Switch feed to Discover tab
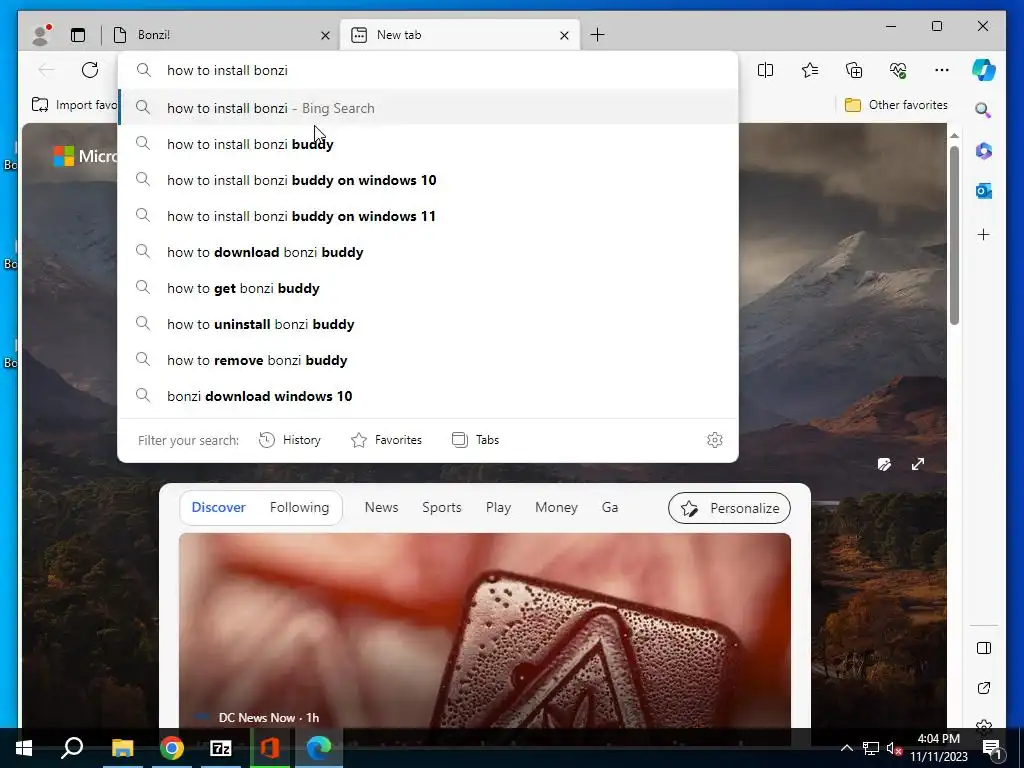Screen dimensions: 1024x768 (x=218, y=507)
